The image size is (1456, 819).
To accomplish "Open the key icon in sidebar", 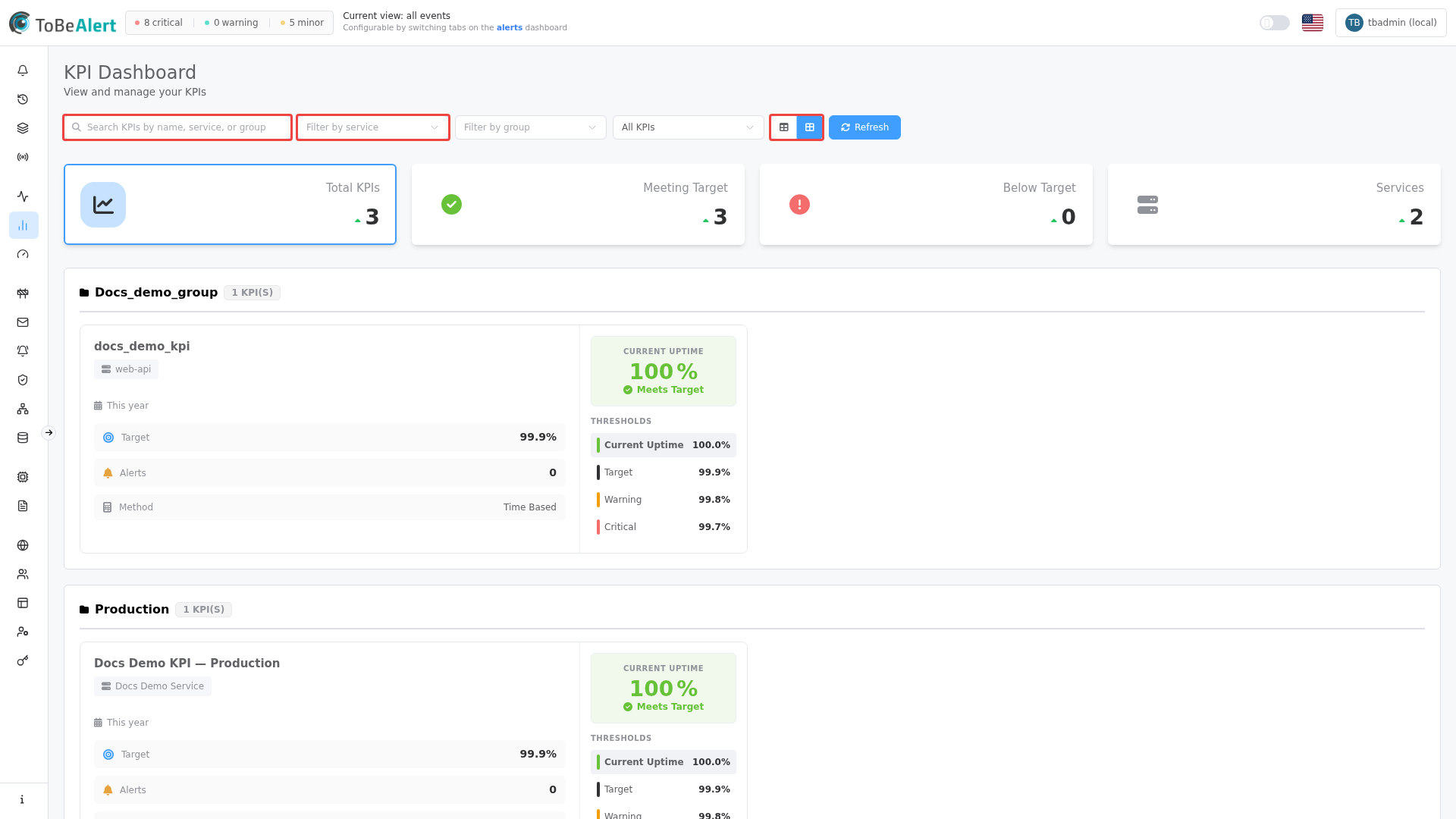I will 23,661.
